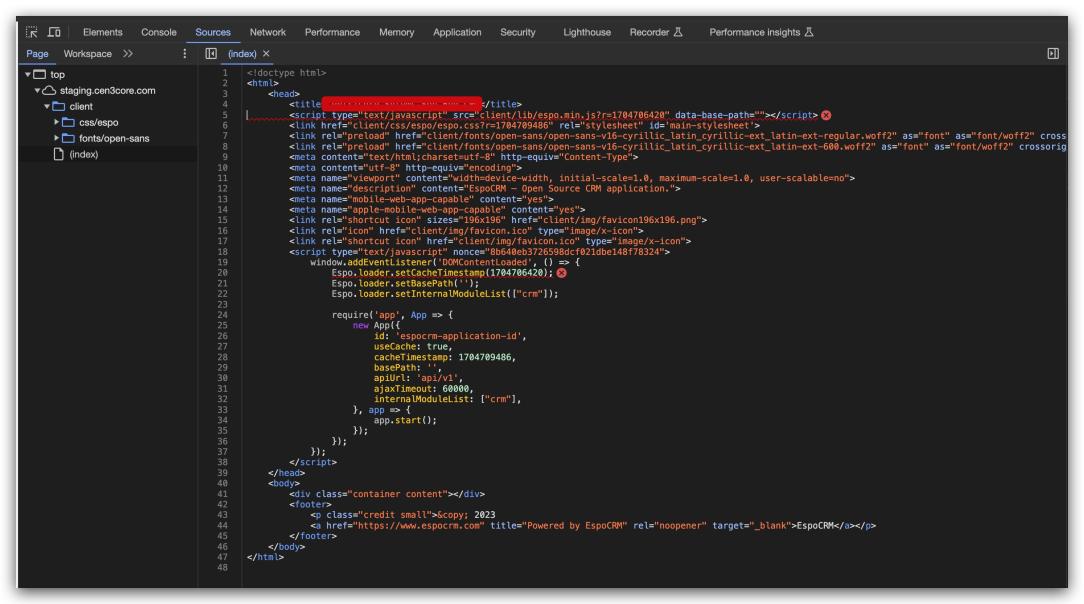Screen dimensions: 1084x604
Task: Switch to the Performance tab
Action: click(x=332, y=32)
